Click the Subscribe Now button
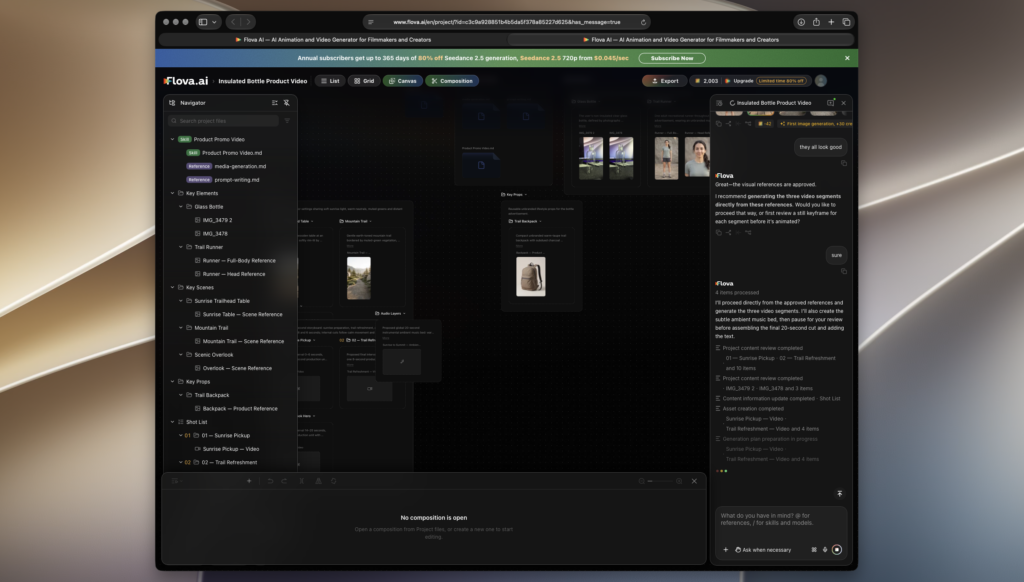 pyautogui.click(x=672, y=58)
